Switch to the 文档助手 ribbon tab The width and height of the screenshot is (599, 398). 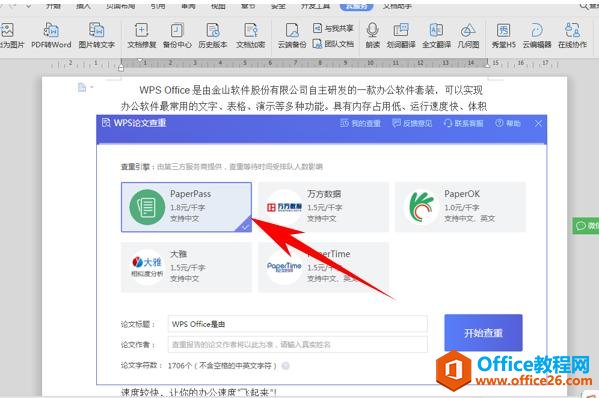click(x=397, y=6)
